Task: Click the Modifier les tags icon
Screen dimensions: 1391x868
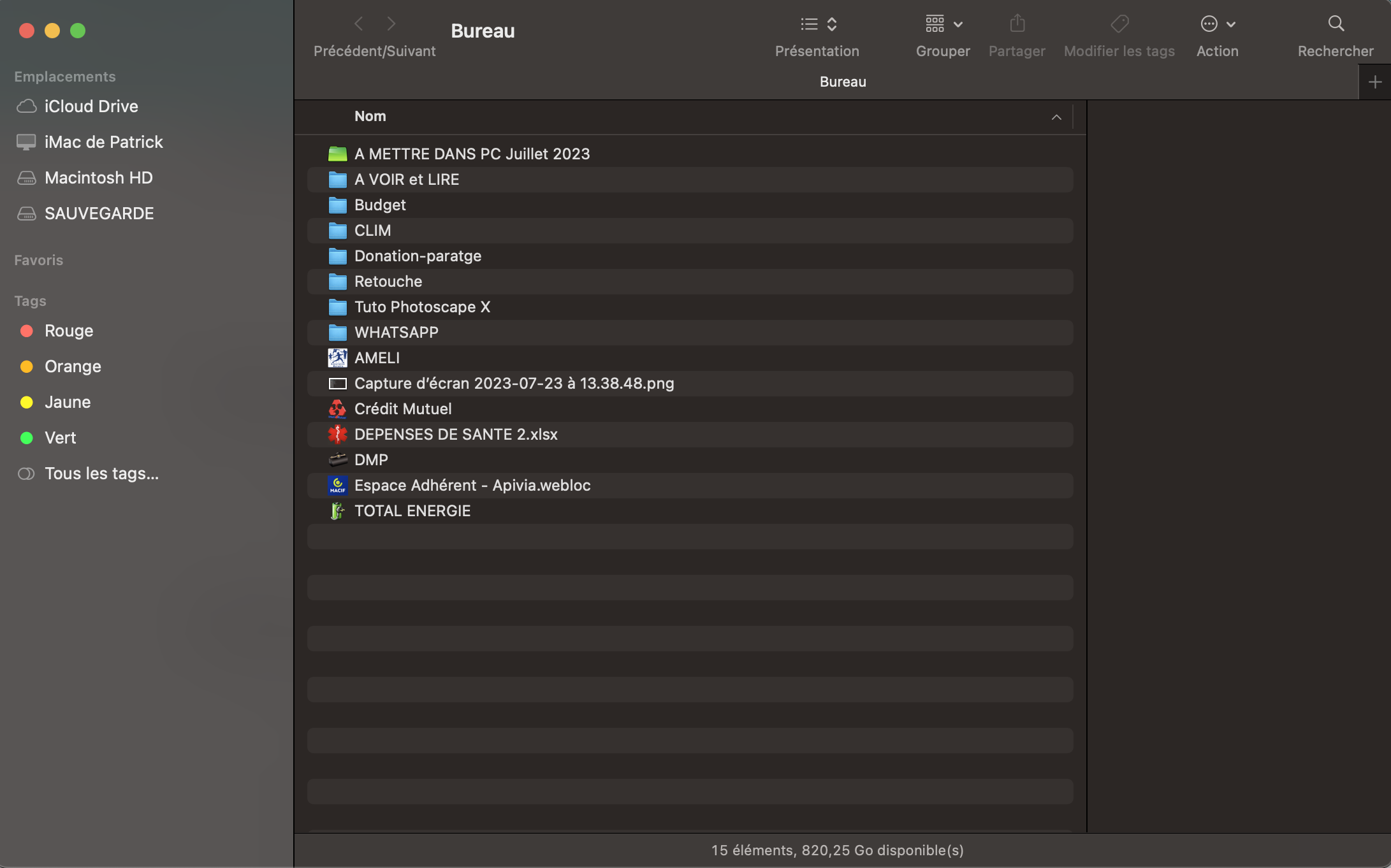Action: point(1119,24)
